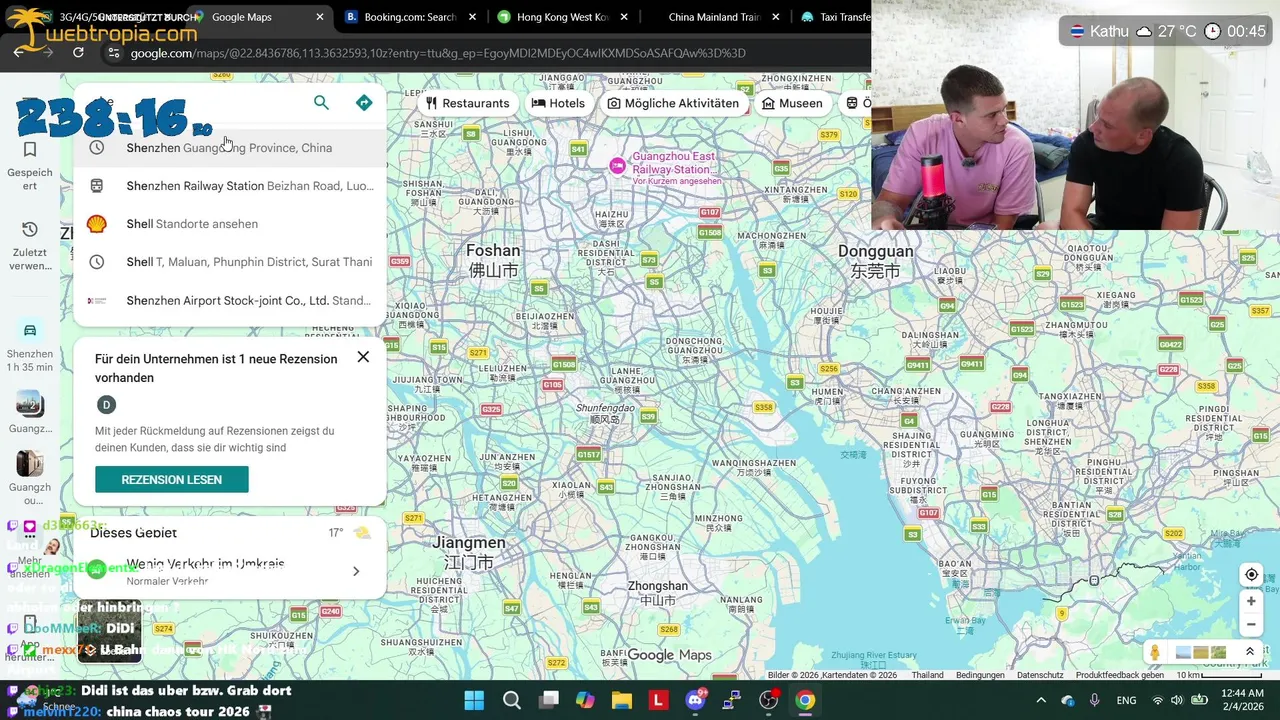Click ENG language indicator
Viewport: 1280px width, 720px height.
tap(1126, 700)
